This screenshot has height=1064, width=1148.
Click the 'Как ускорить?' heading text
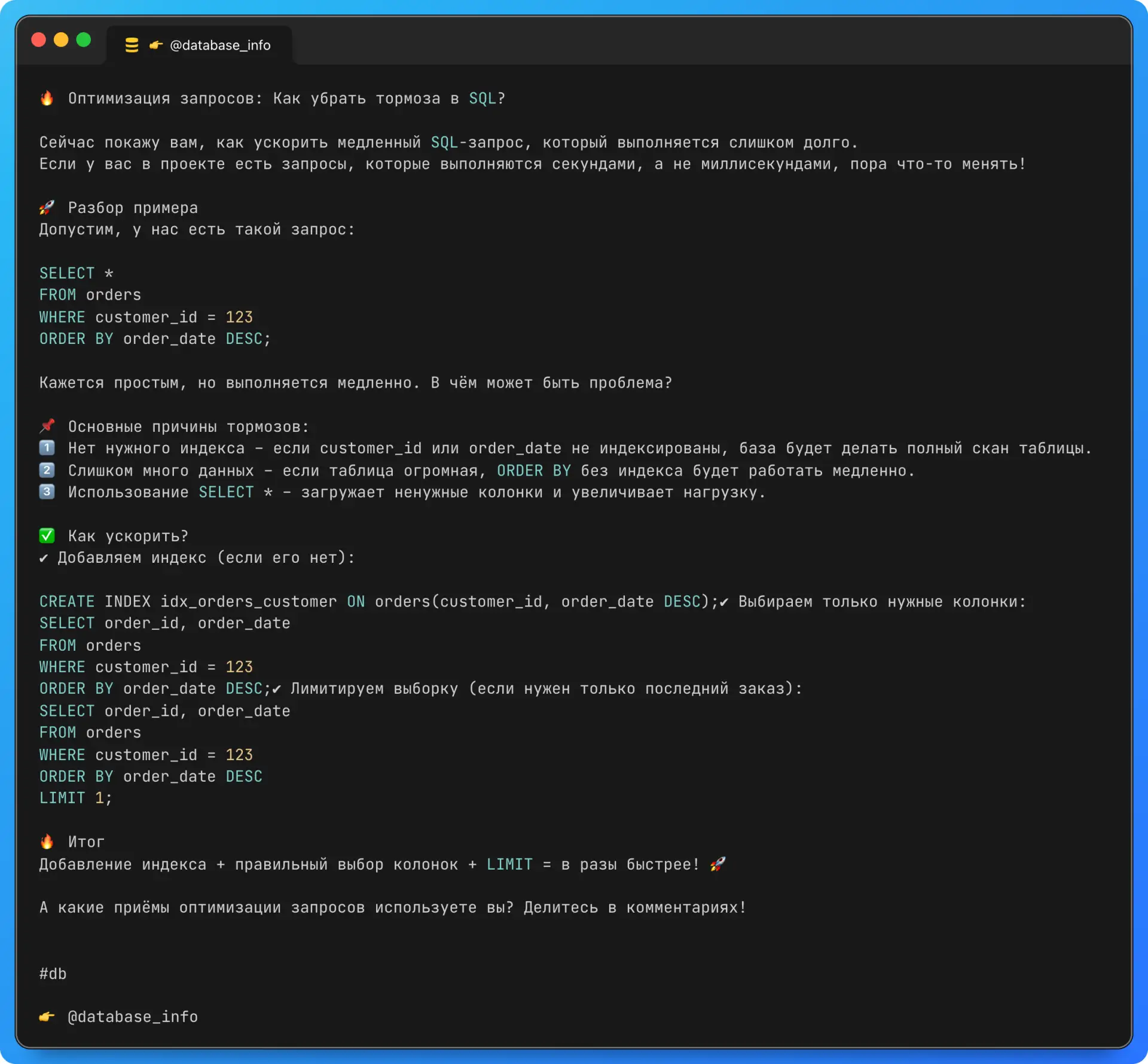coord(128,536)
